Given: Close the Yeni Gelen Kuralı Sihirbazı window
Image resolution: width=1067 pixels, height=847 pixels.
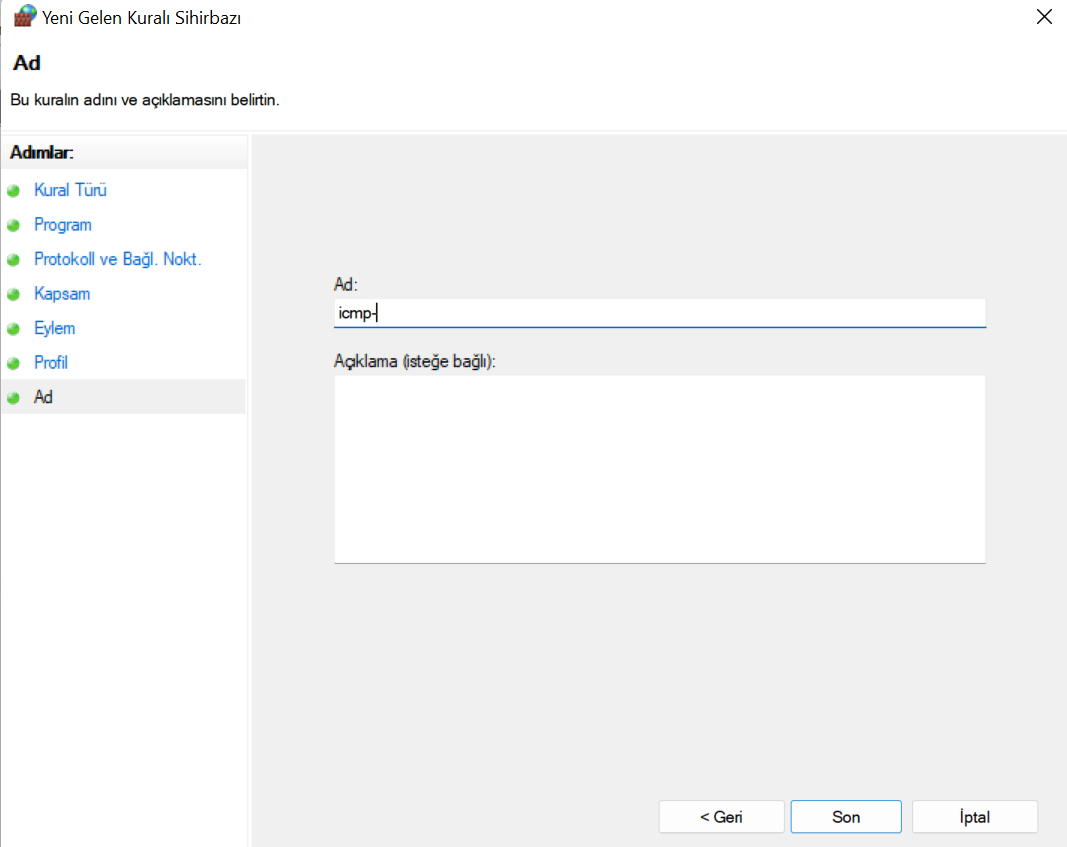Looking at the screenshot, I should 1043,17.
